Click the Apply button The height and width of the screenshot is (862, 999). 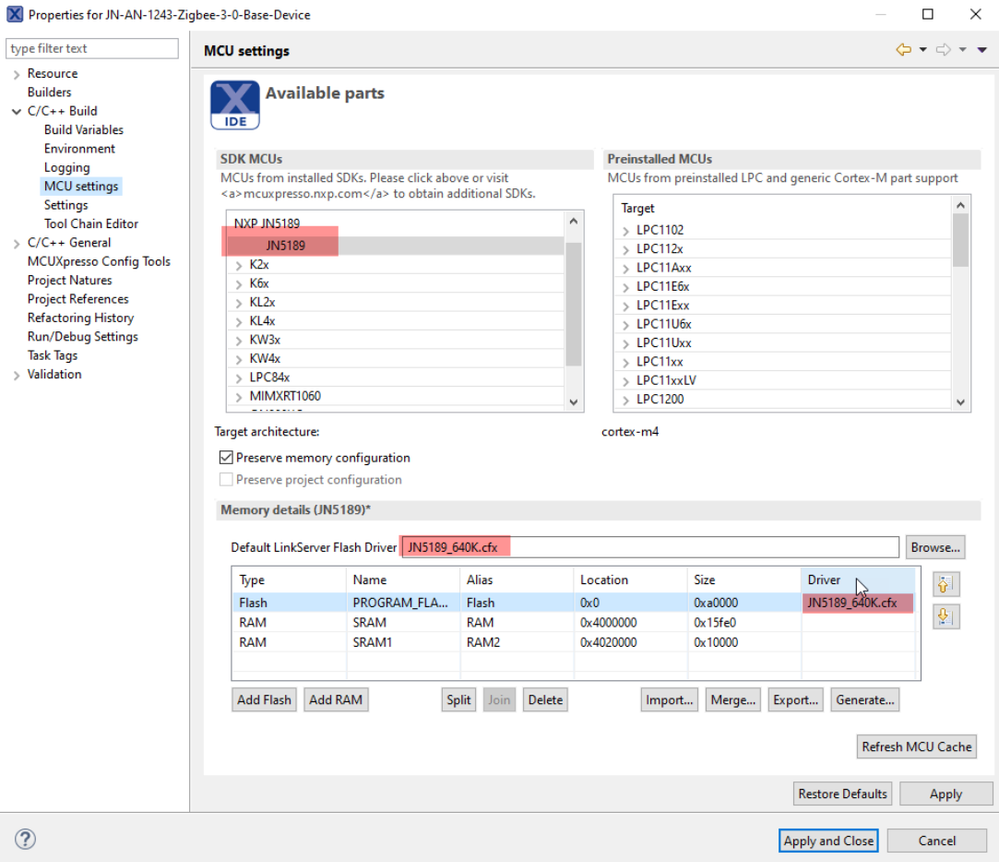(946, 794)
